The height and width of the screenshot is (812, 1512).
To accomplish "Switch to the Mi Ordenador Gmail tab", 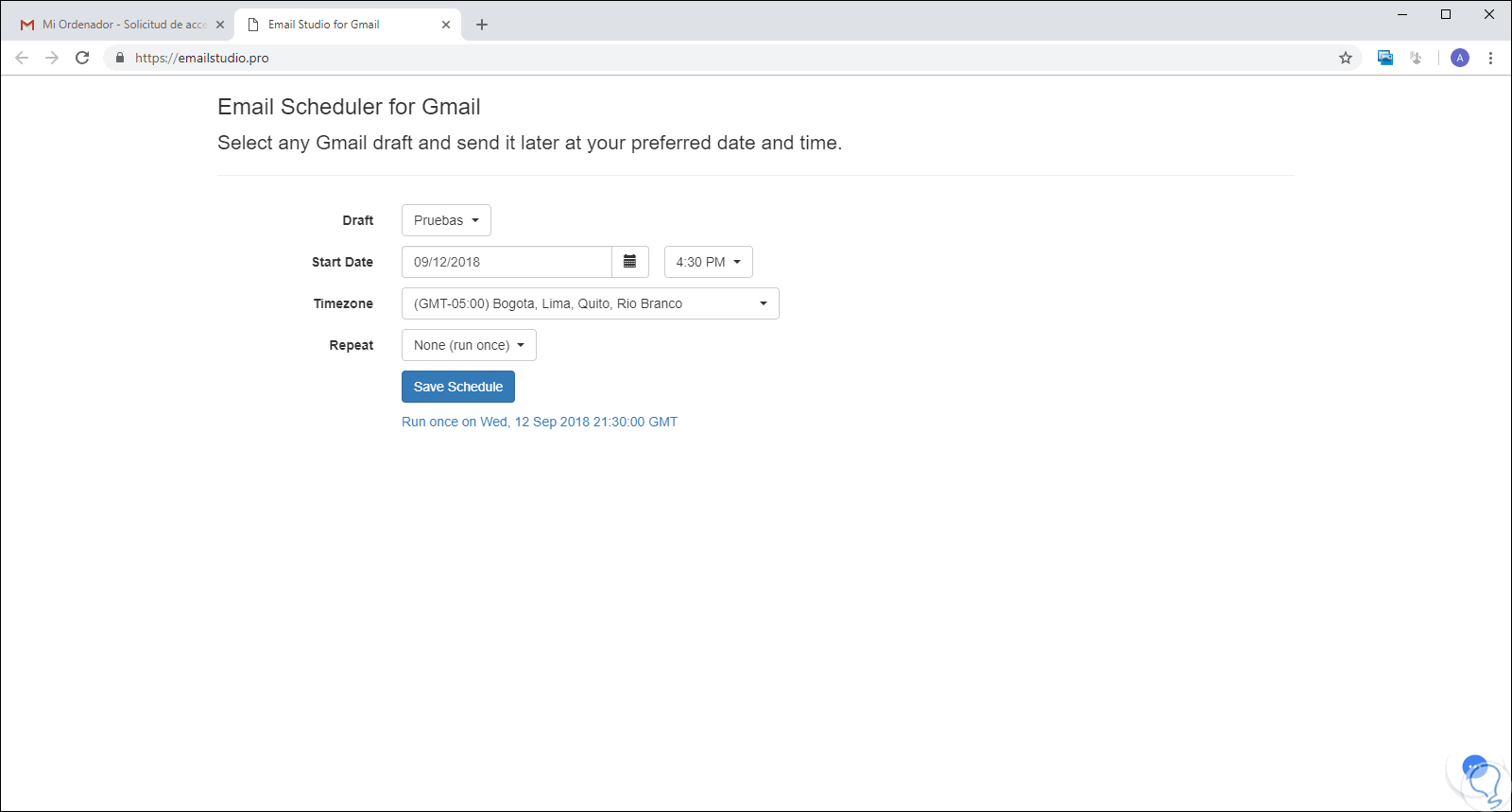I will click(x=123, y=25).
